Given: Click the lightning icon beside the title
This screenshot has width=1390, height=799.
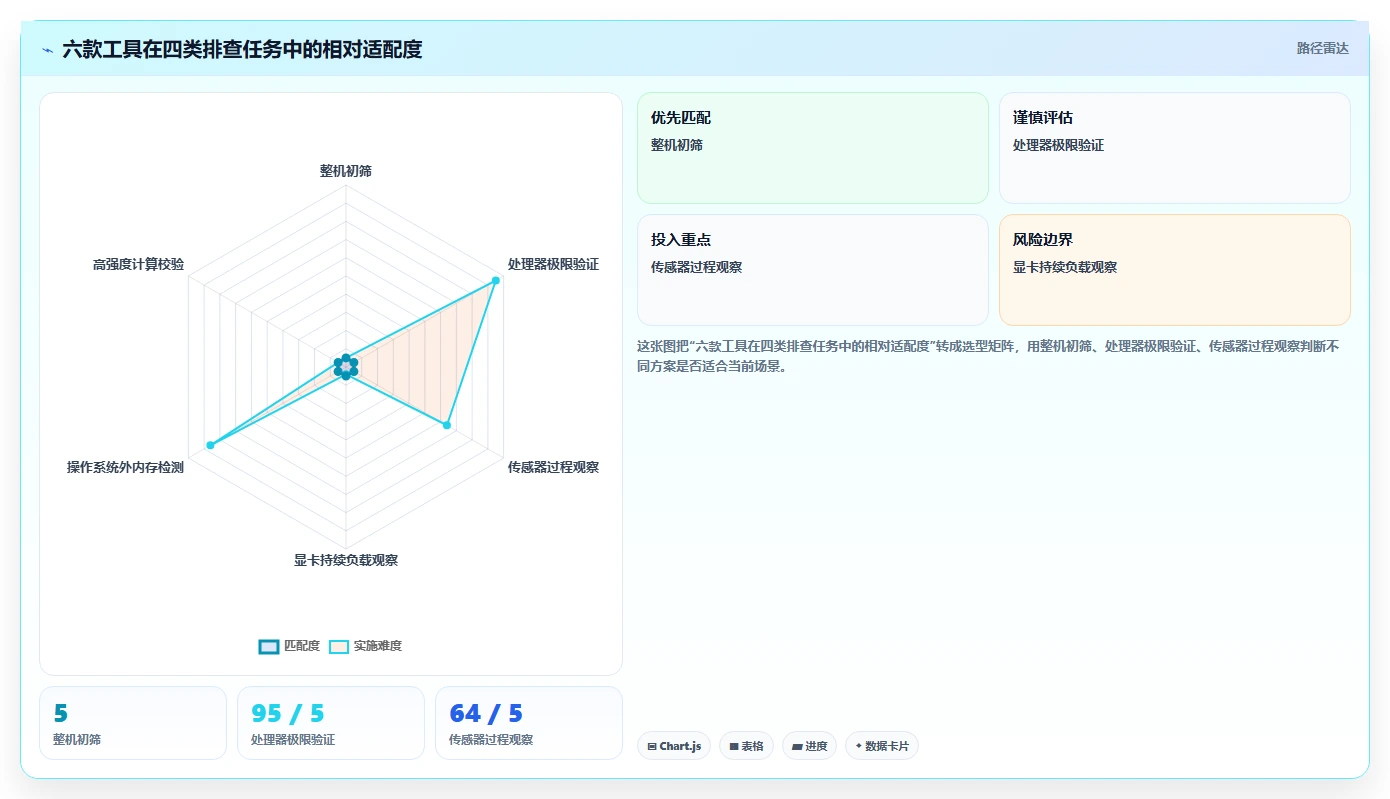Looking at the screenshot, I should (47, 50).
